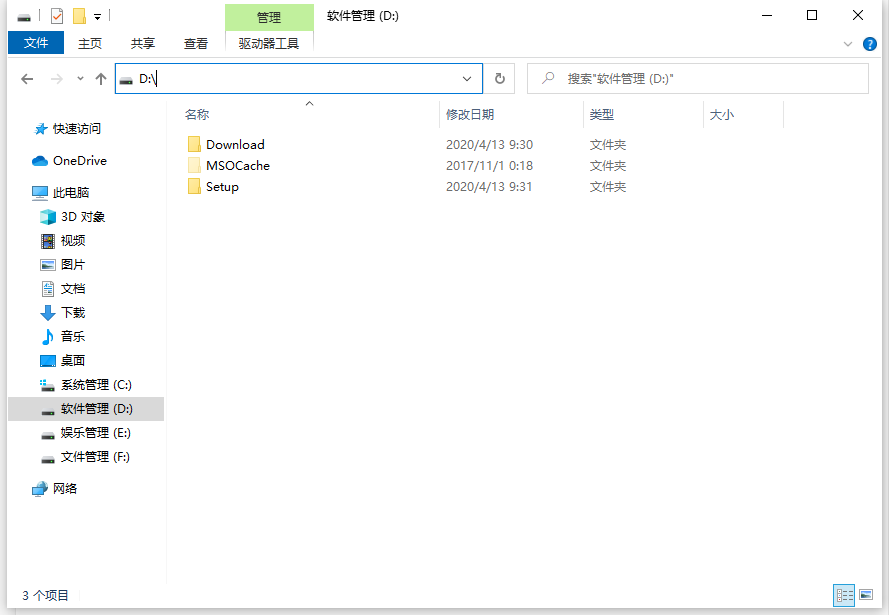Sort by the 名称 column header
The height and width of the screenshot is (615, 889).
(x=197, y=114)
